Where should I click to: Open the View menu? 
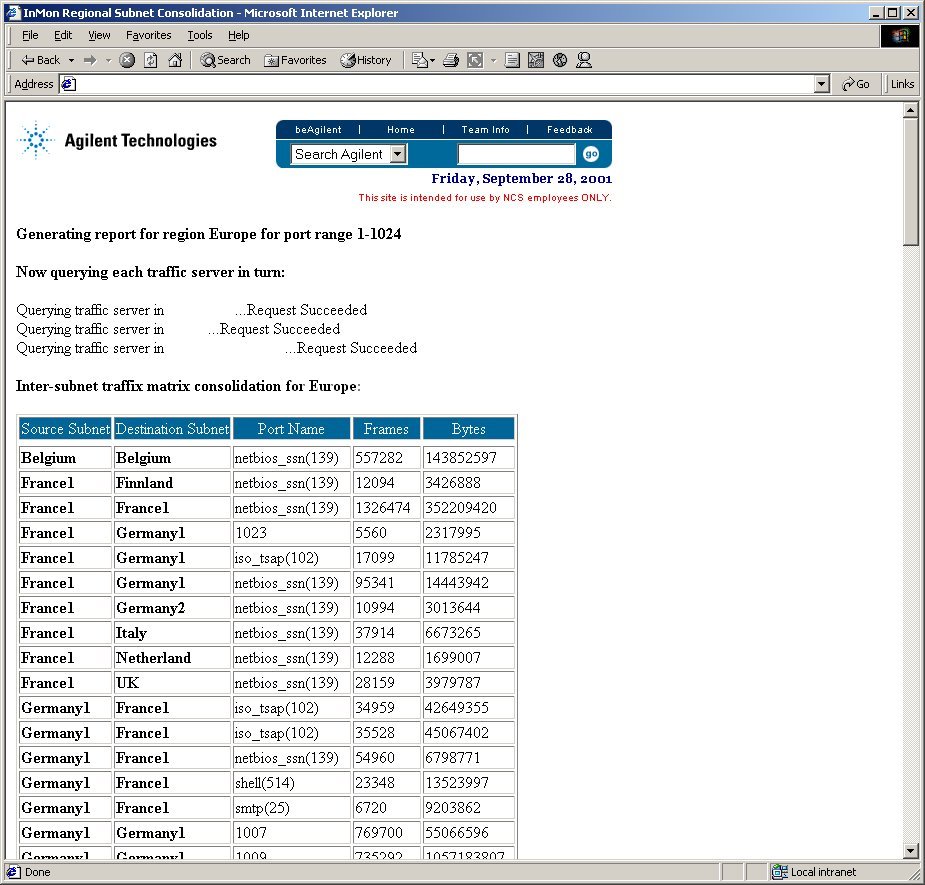coord(99,35)
